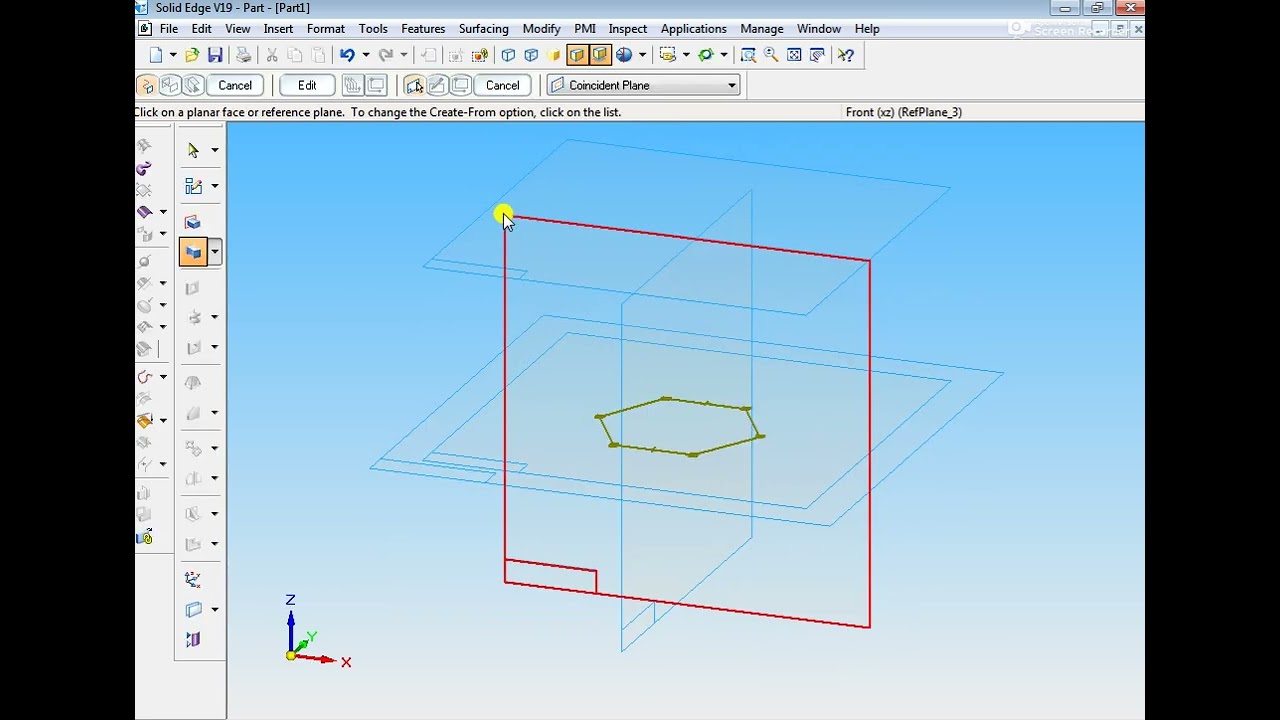Click the XYZ coordinate triad origin
1280x720 pixels.
point(291,656)
